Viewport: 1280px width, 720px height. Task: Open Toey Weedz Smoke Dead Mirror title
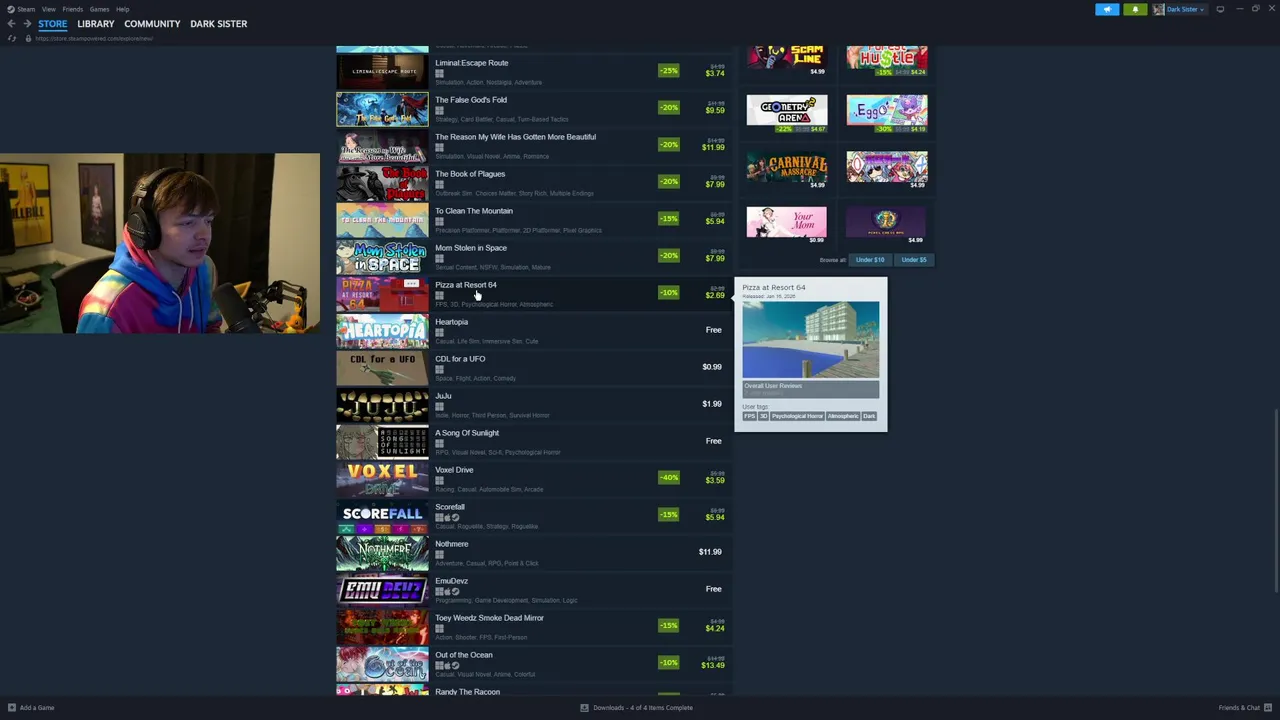click(490, 618)
